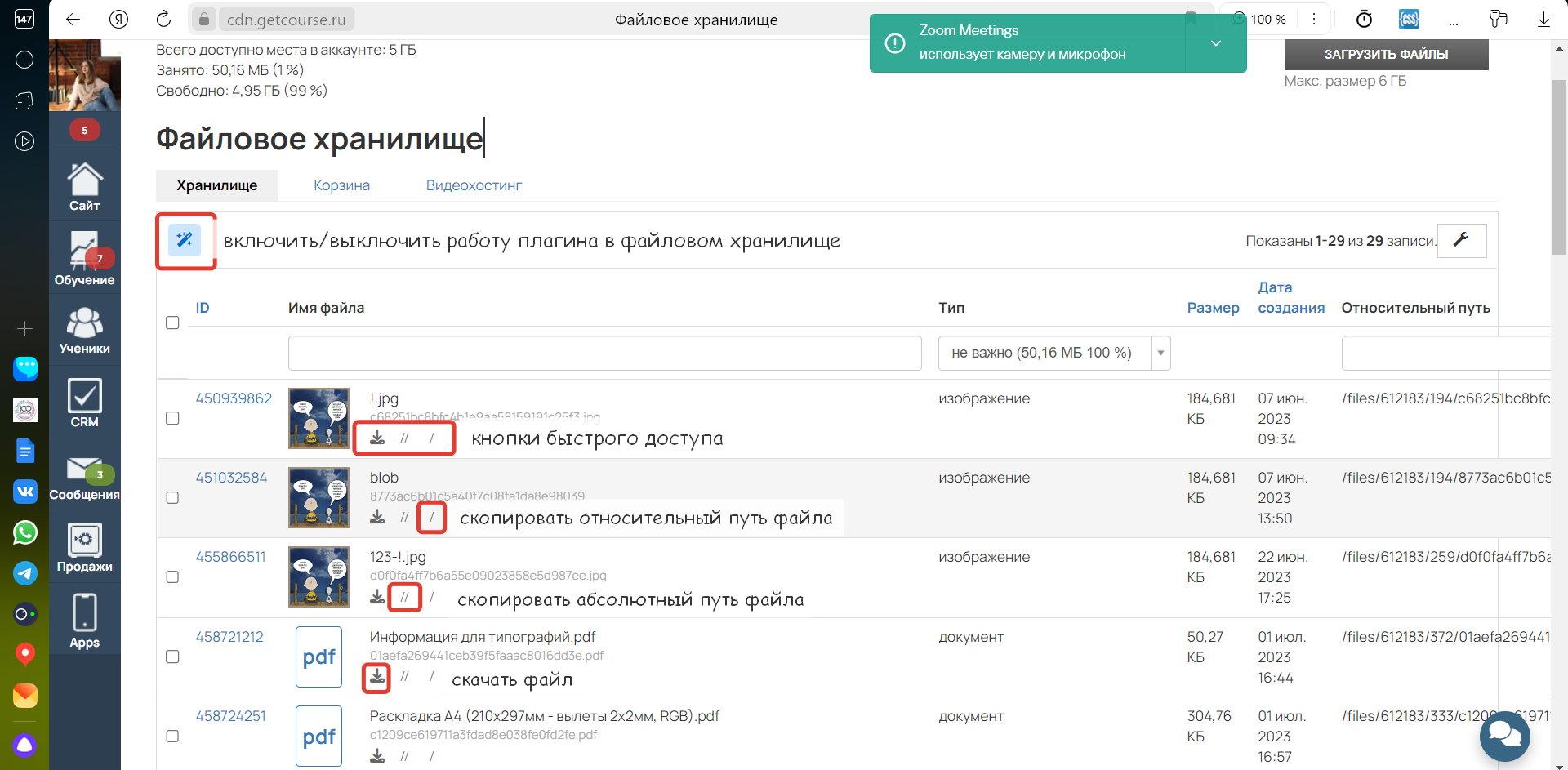Screen dimensions: 1568x770
Task: Download the Информация для типографий.pdf file
Action: click(376, 677)
